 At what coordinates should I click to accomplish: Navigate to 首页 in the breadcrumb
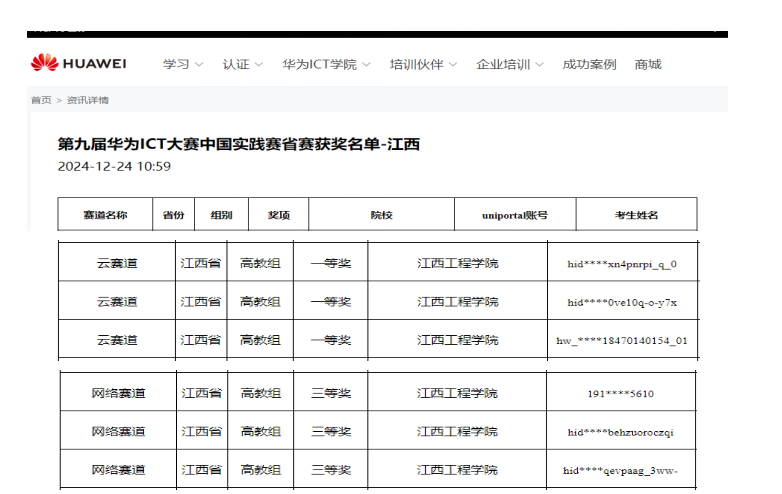(x=41, y=100)
